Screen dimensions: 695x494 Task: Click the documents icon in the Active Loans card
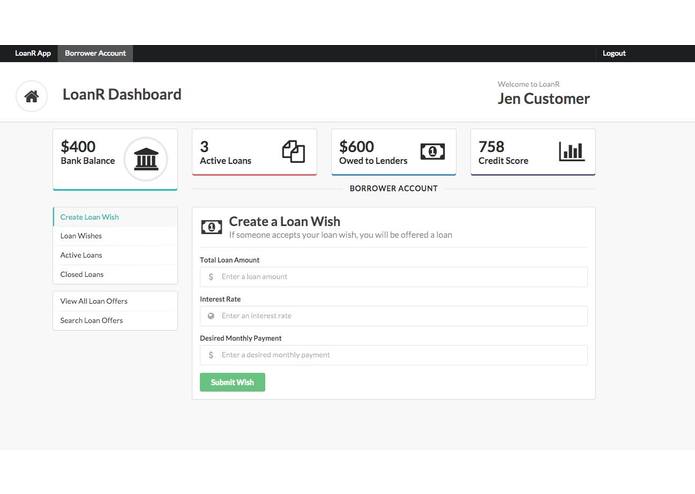293,152
